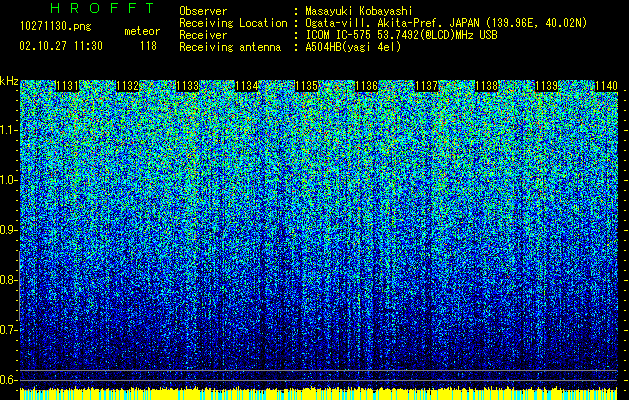Click the kHz axis unit label

[9, 81]
